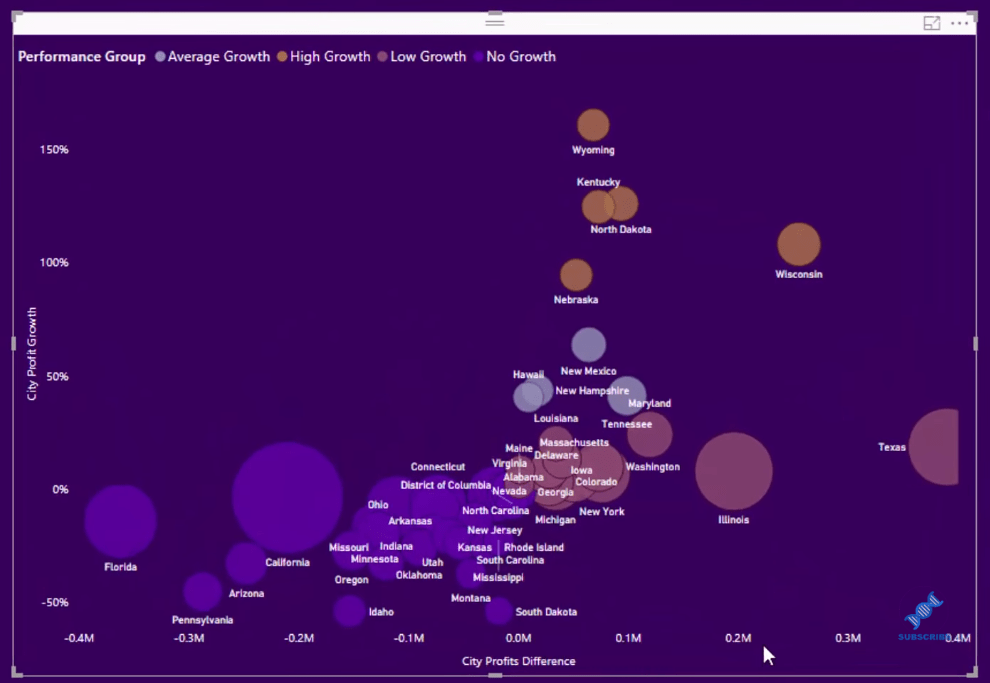The width and height of the screenshot is (990, 683).
Task: Click the Oregon data label
Action: coord(352,579)
